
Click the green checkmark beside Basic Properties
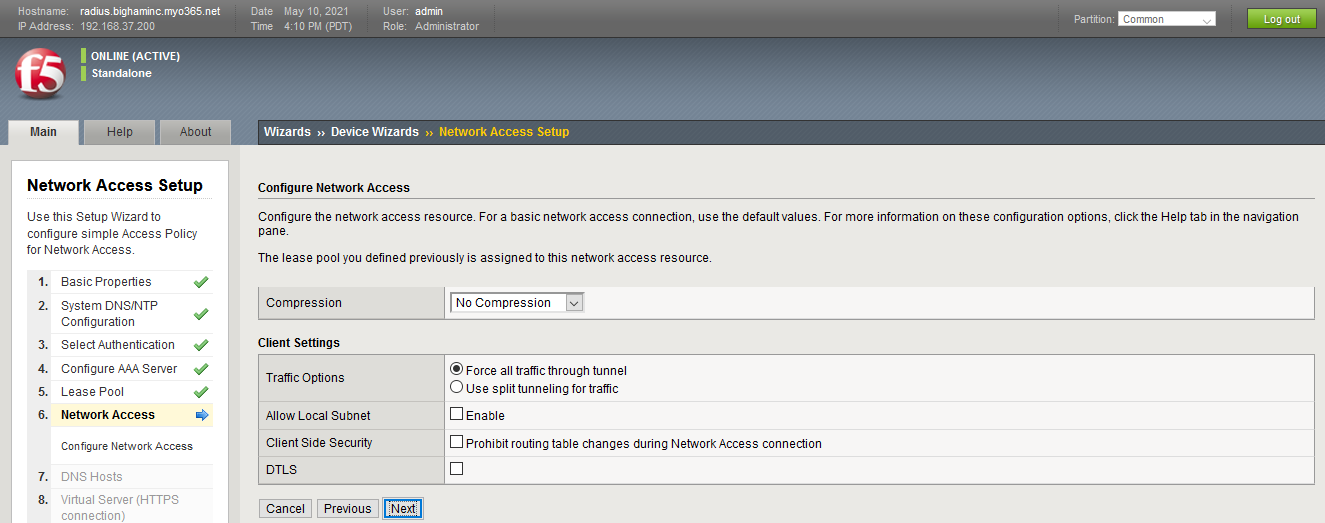(x=201, y=282)
